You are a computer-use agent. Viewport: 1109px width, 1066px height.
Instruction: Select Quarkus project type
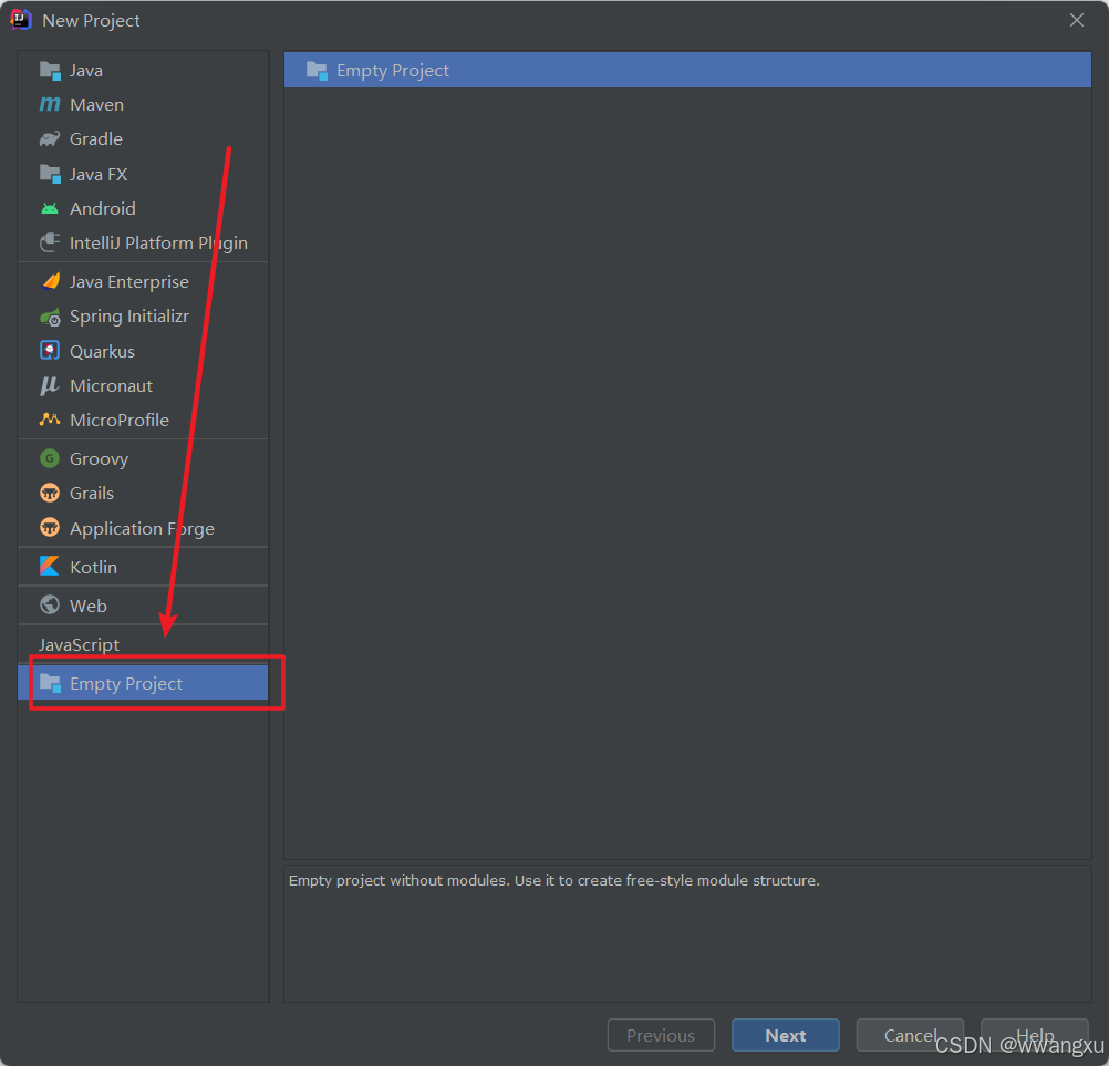[x=144, y=351]
